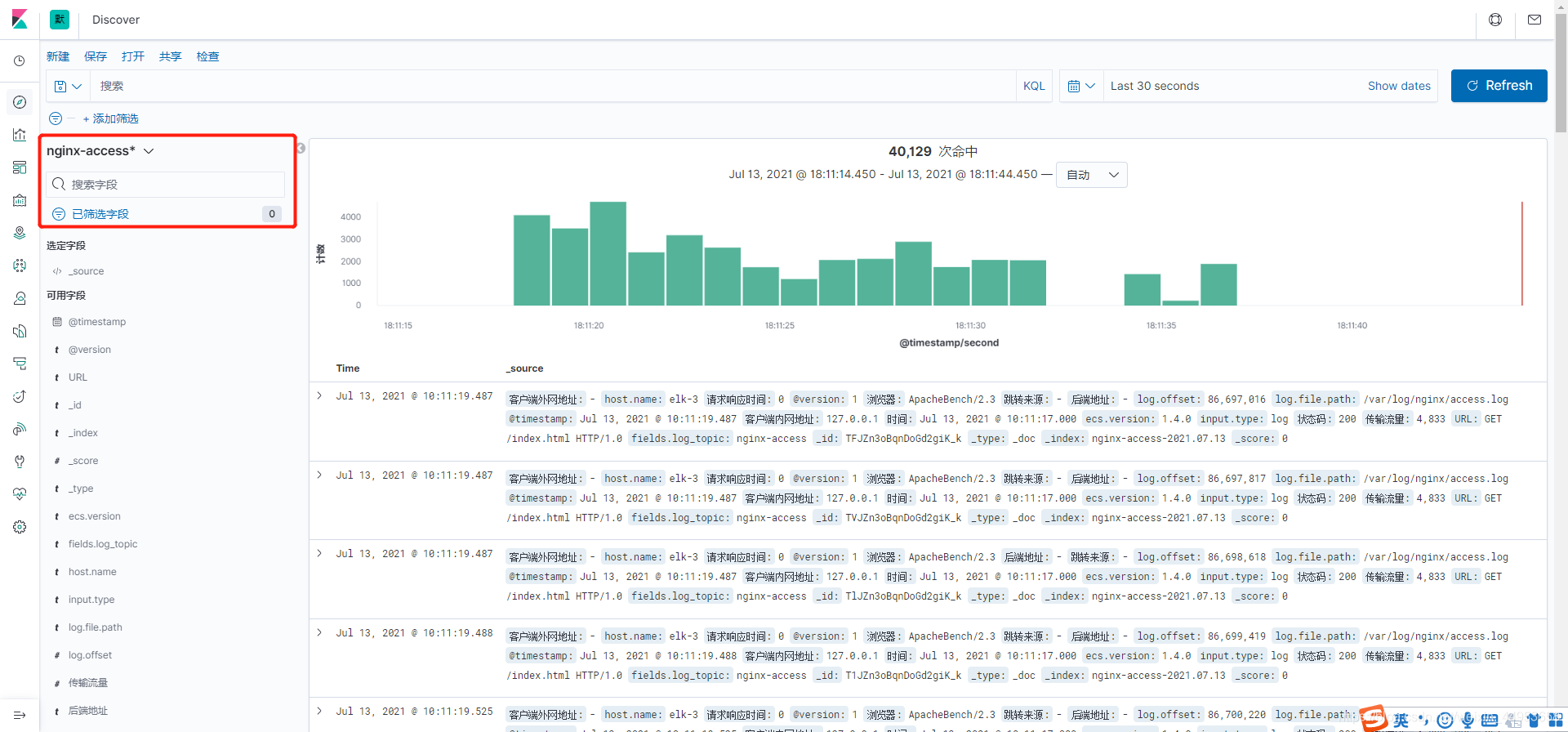
Task: Select the log.file.path field
Action: pos(95,627)
